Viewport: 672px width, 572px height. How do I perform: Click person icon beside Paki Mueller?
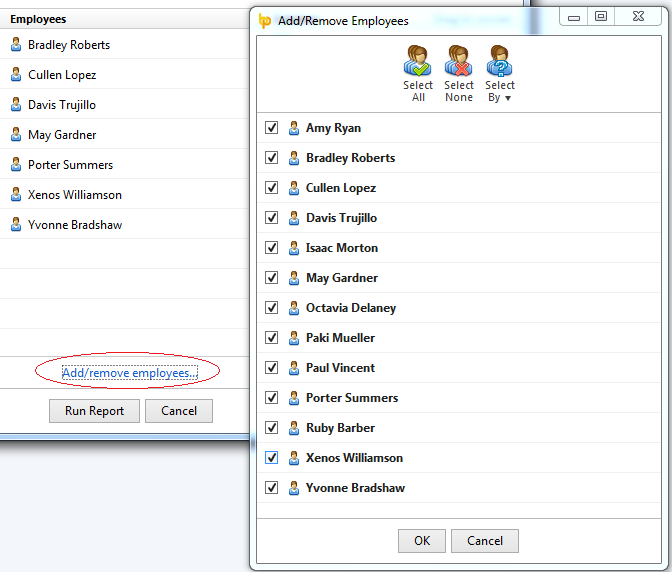pyautogui.click(x=294, y=338)
